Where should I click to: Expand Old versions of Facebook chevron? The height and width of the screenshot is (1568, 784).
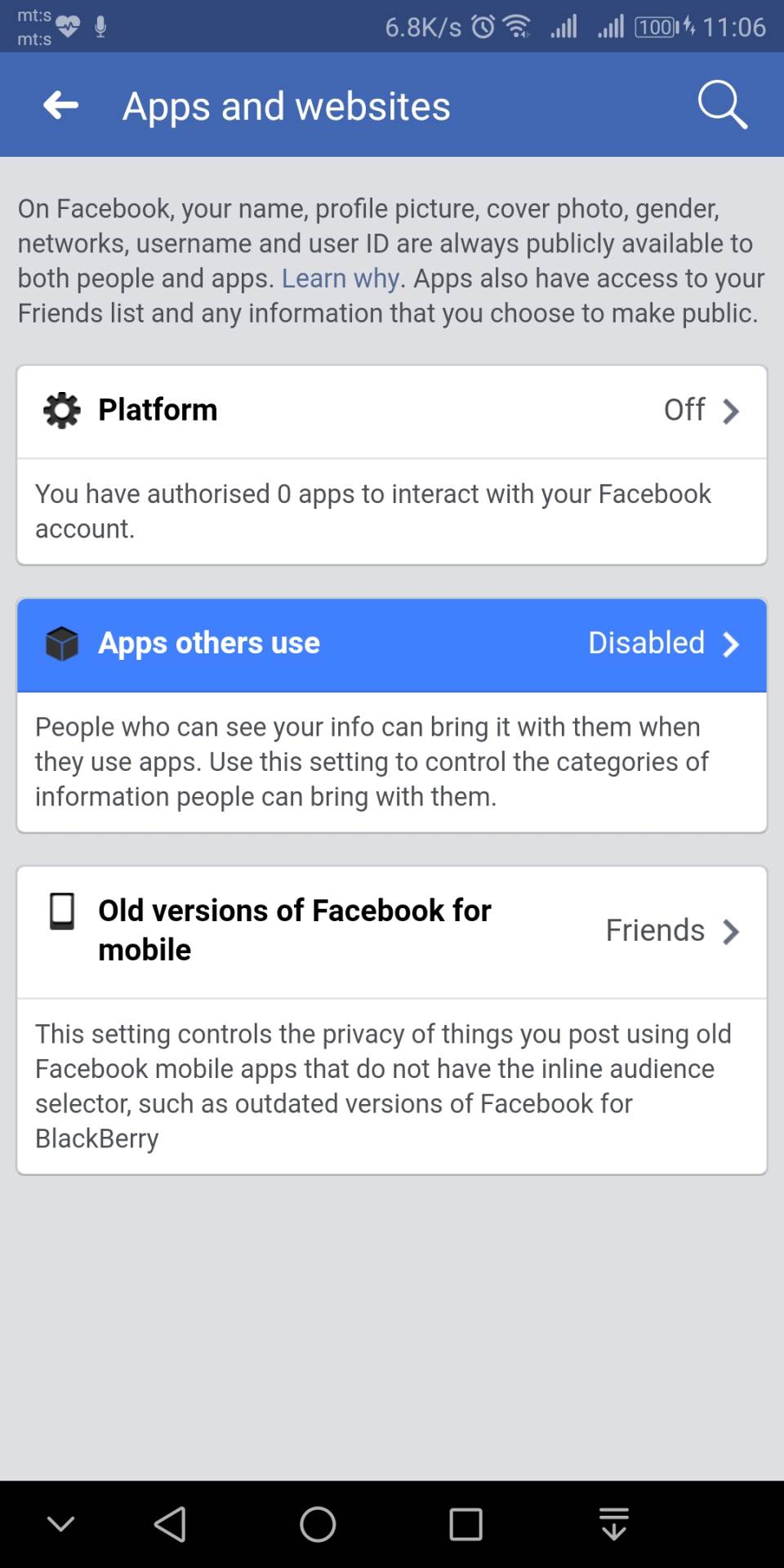[731, 931]
